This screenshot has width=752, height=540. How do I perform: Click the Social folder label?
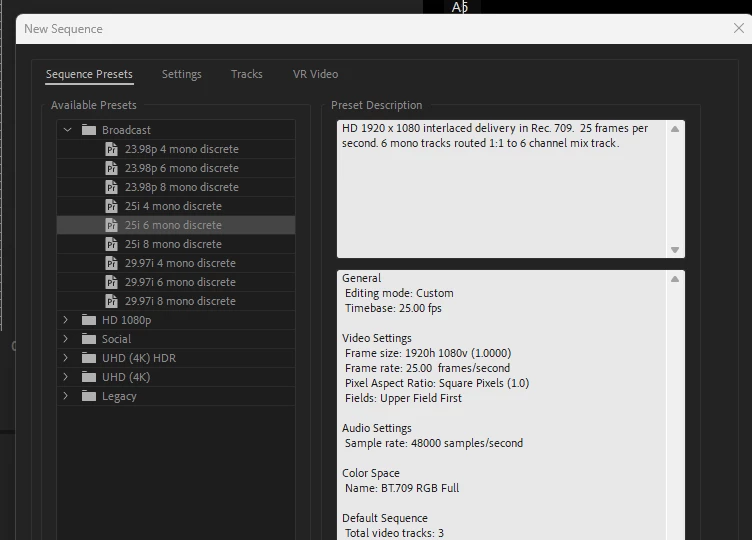116,339
